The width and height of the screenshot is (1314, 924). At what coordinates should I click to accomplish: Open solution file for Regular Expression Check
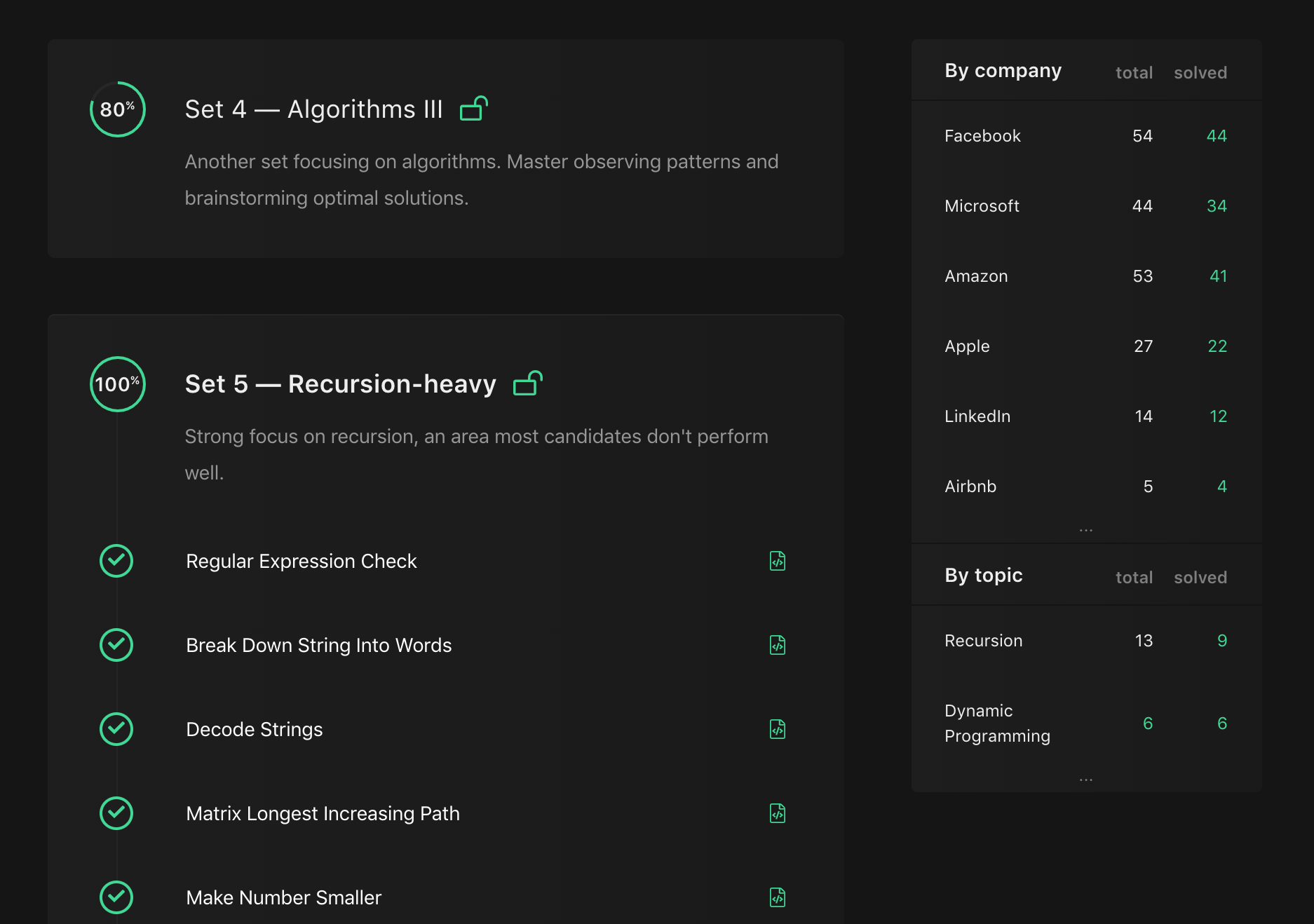pyautogui.click(x=777, y=561)
